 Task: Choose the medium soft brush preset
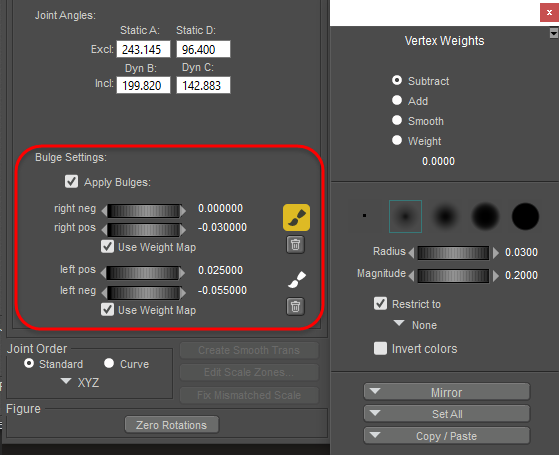point(445,216)
